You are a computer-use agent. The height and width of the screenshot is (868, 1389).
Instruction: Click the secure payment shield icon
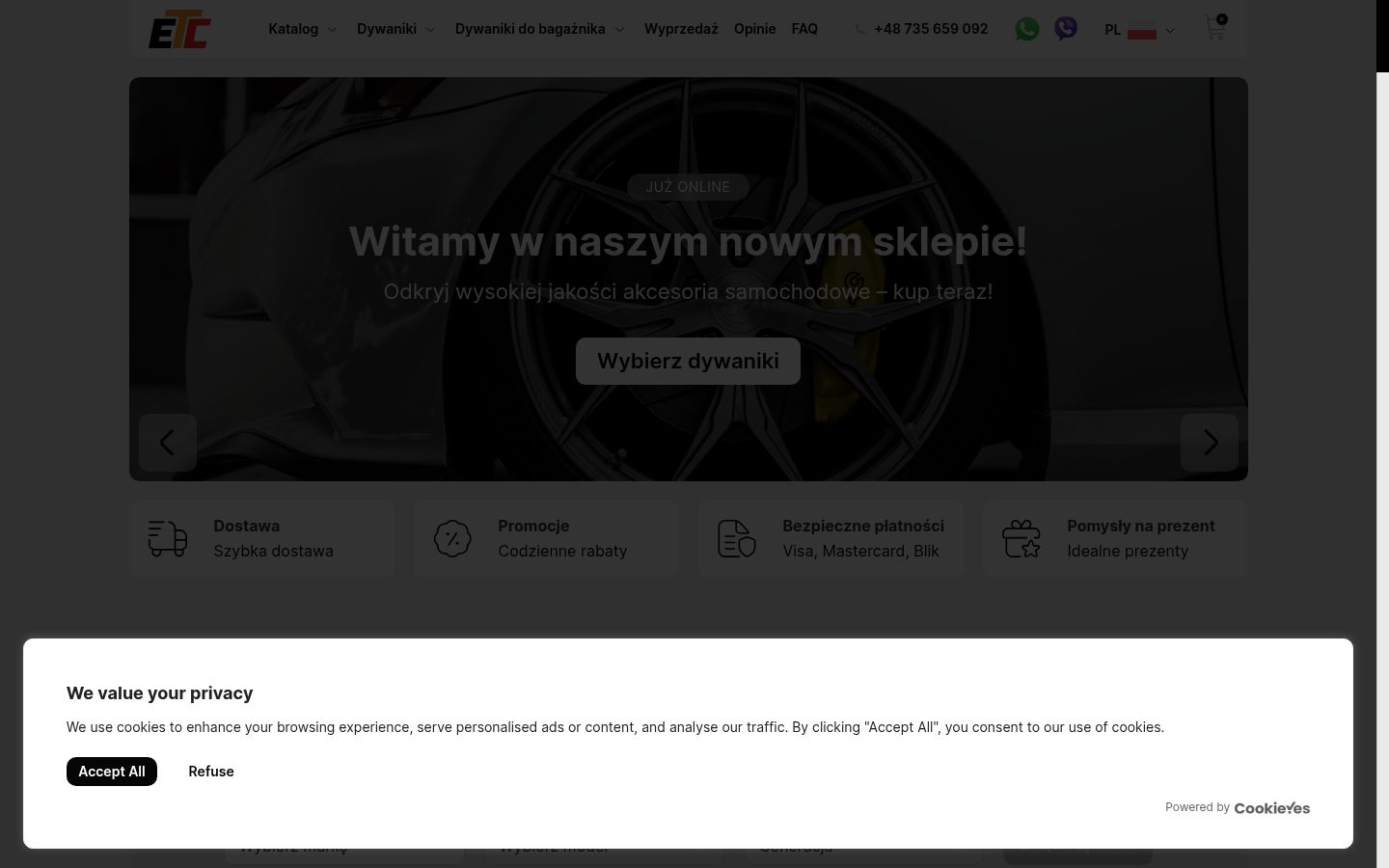[737, 538]
